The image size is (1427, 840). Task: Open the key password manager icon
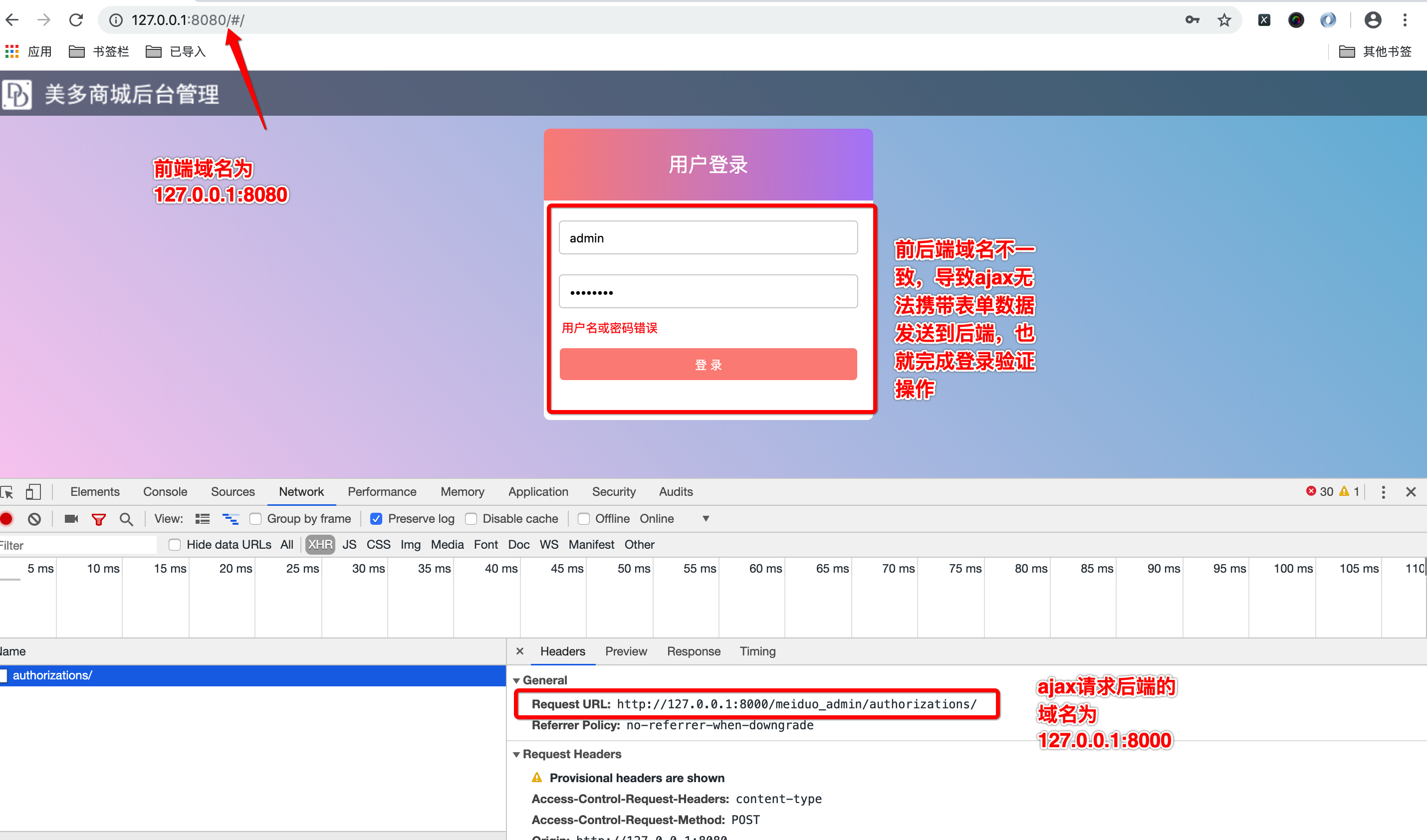pyautogui.click(x=1192, y=20)
